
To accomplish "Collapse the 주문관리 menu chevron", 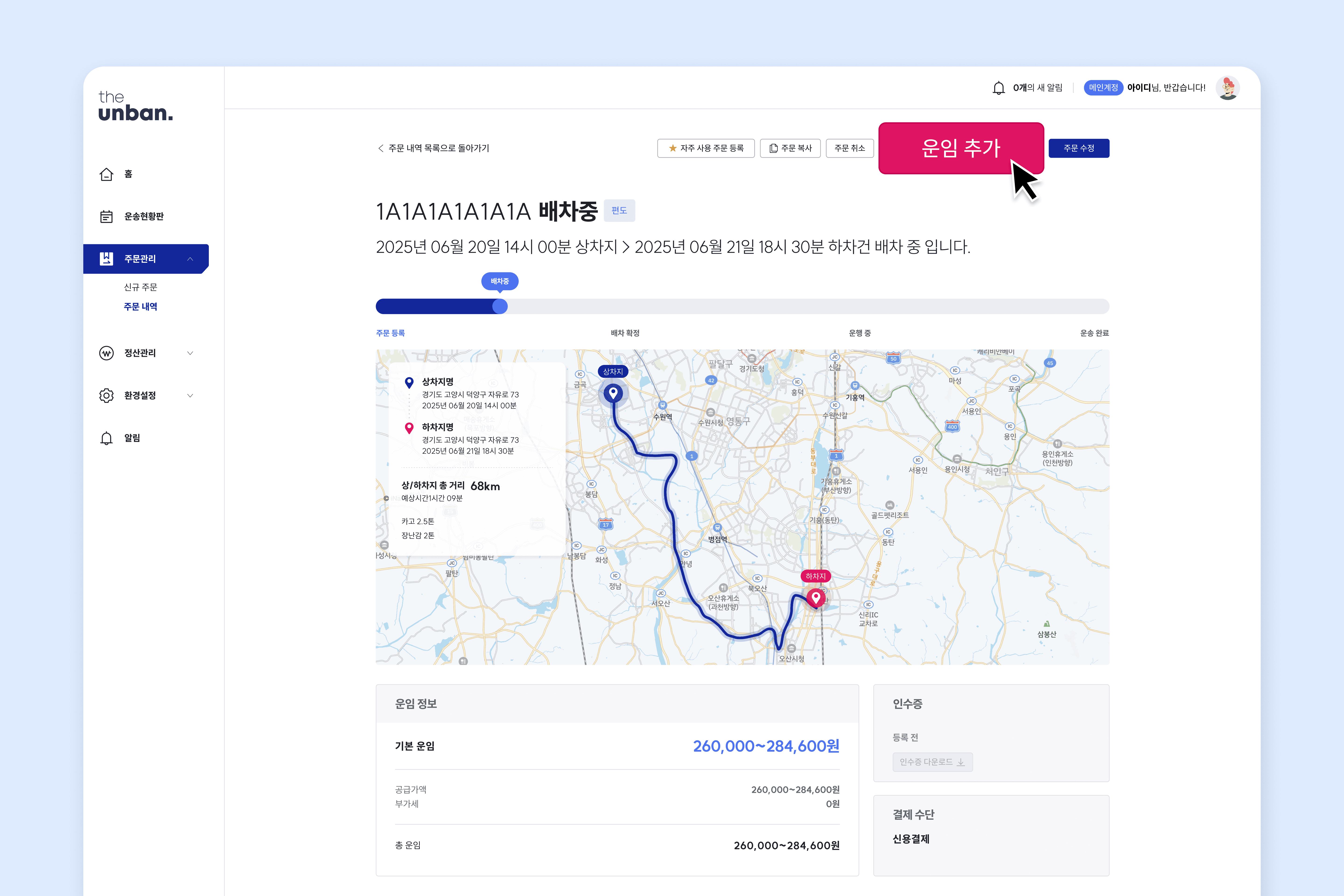I will (190, 259).
